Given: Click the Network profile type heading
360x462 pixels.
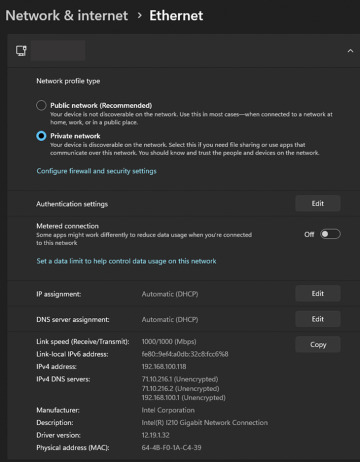Looking at the screenshot, I should click(x=68, y=81).
